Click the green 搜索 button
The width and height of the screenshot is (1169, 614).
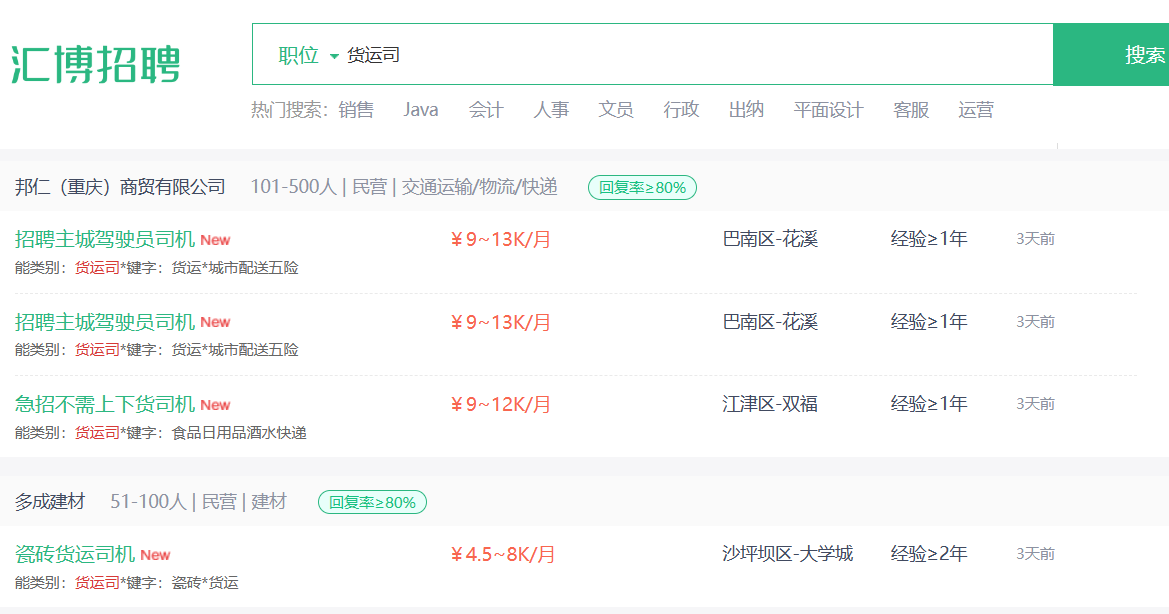(x=1111, y=54)
